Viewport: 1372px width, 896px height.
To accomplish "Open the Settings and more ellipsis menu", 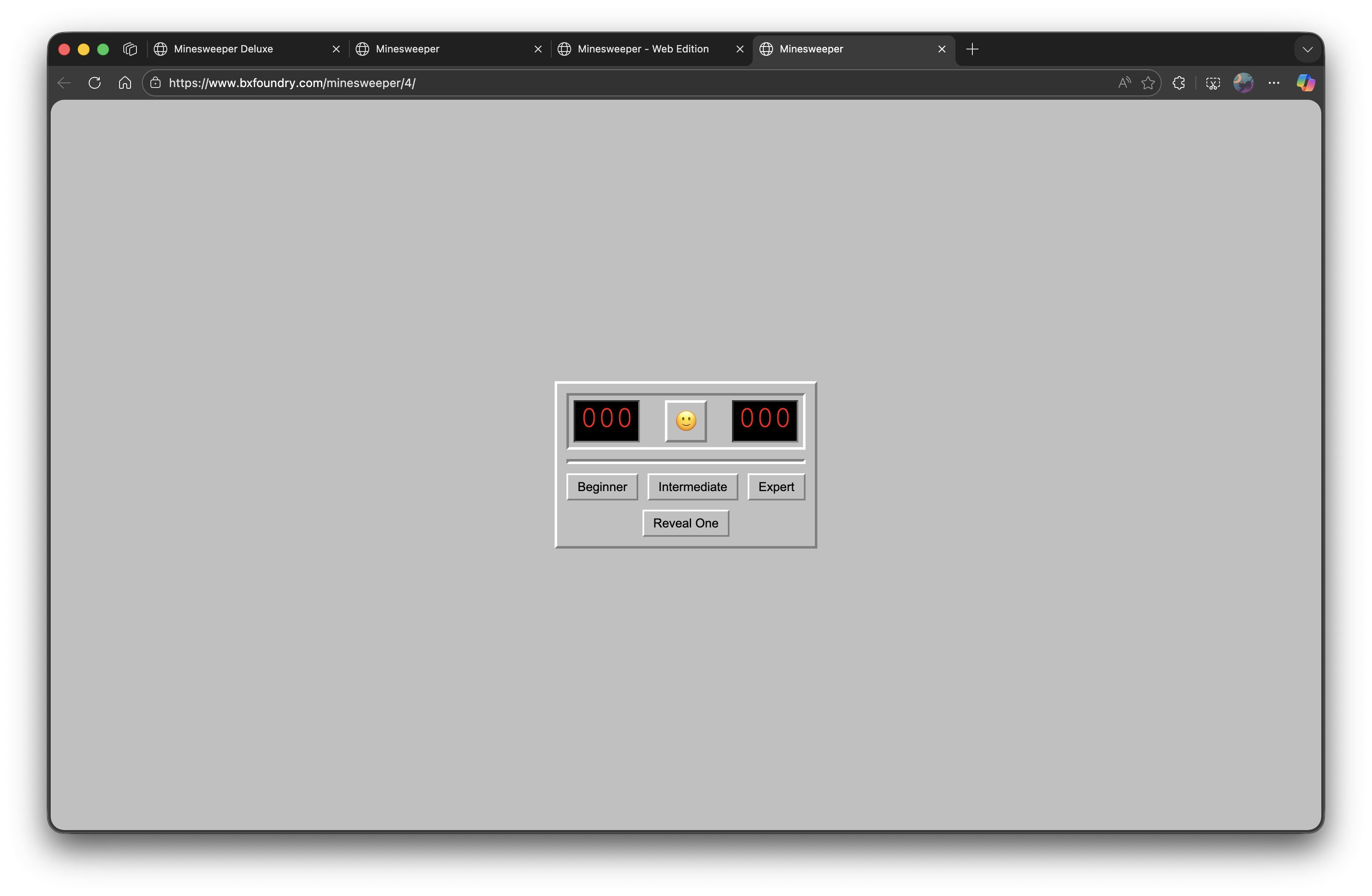I will [1274, 82].
